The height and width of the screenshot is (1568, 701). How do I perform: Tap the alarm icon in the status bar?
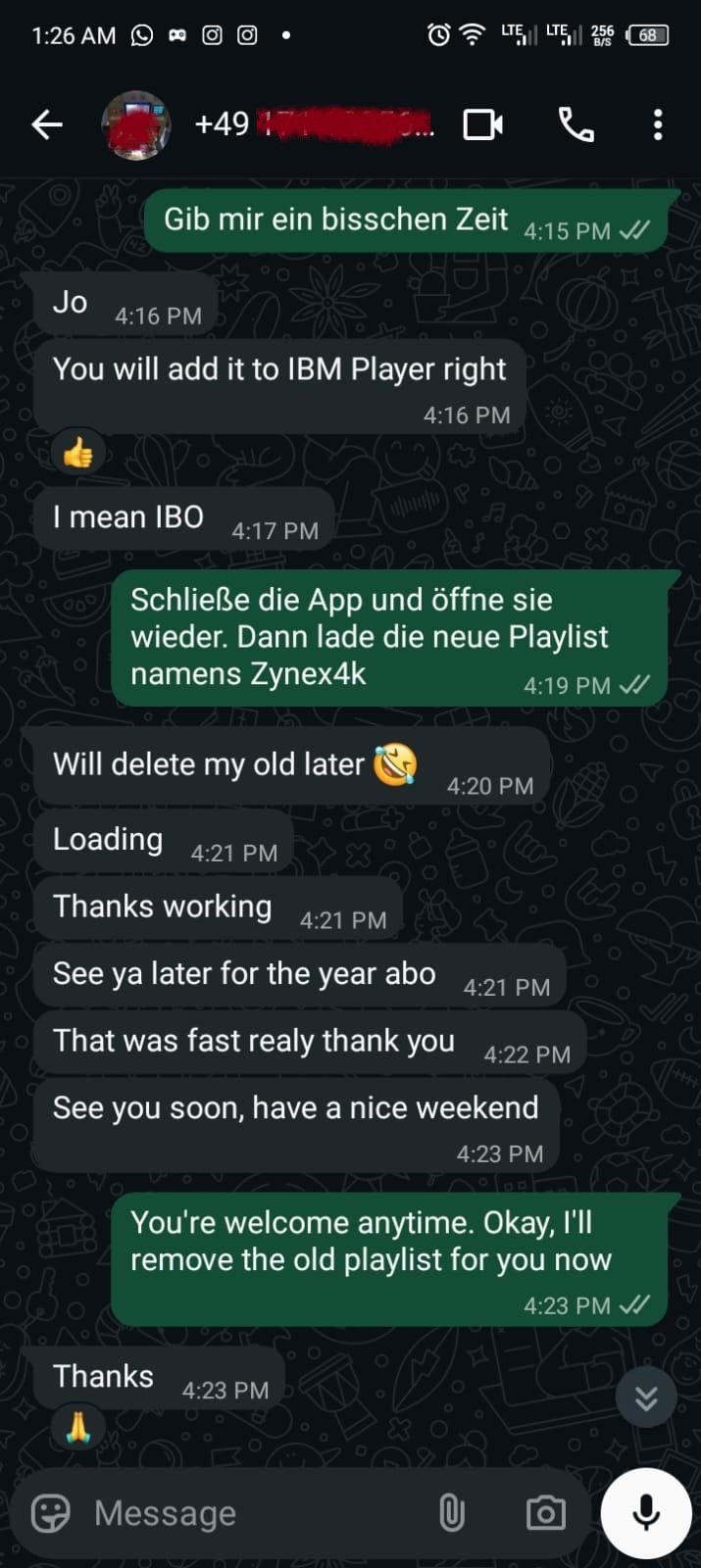pos(438,35)
